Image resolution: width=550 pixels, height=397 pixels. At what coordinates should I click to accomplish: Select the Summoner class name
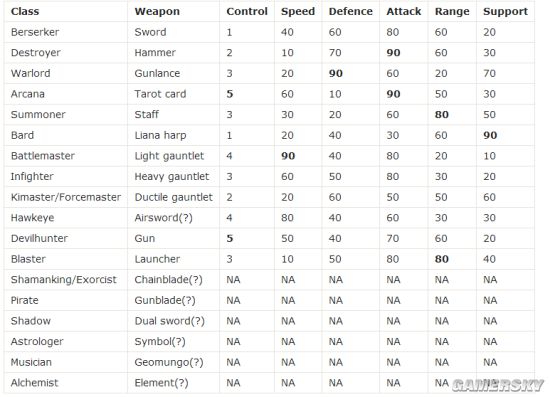click(38, 115)
